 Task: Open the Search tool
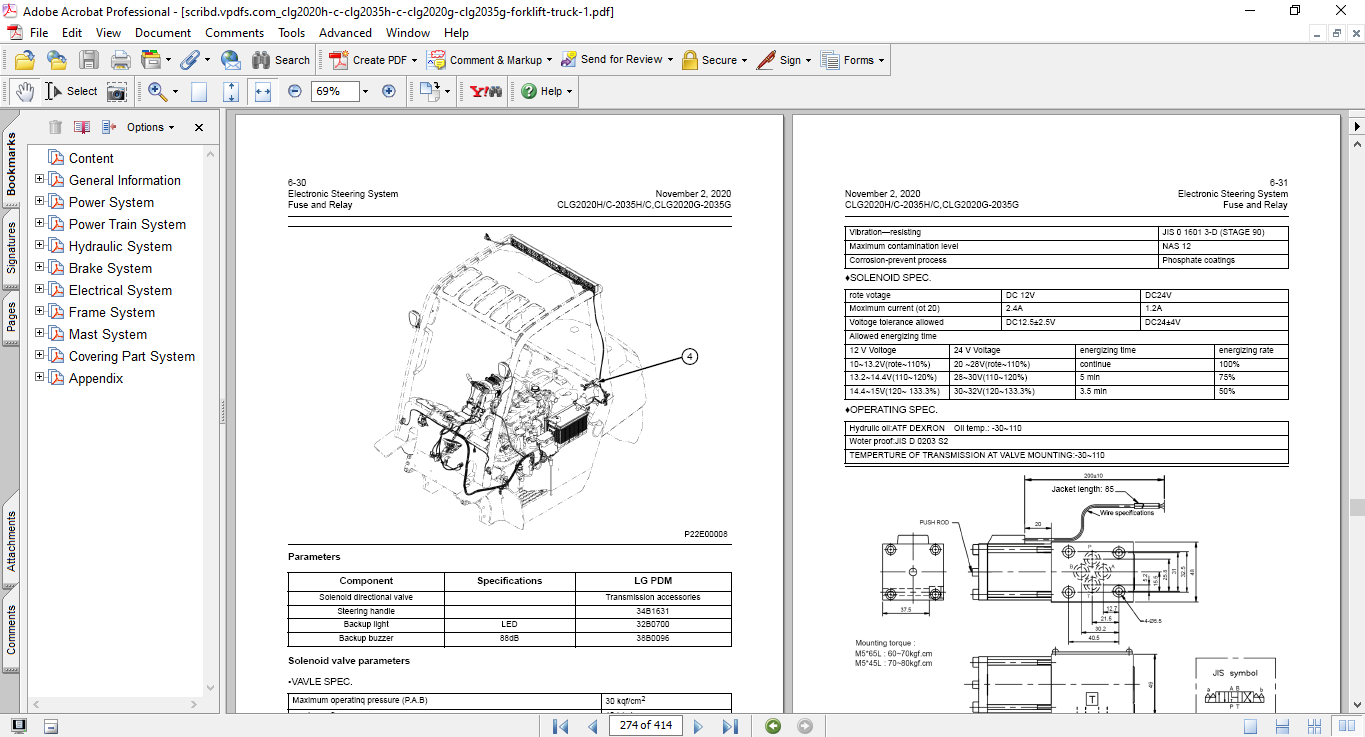point(281,59)
